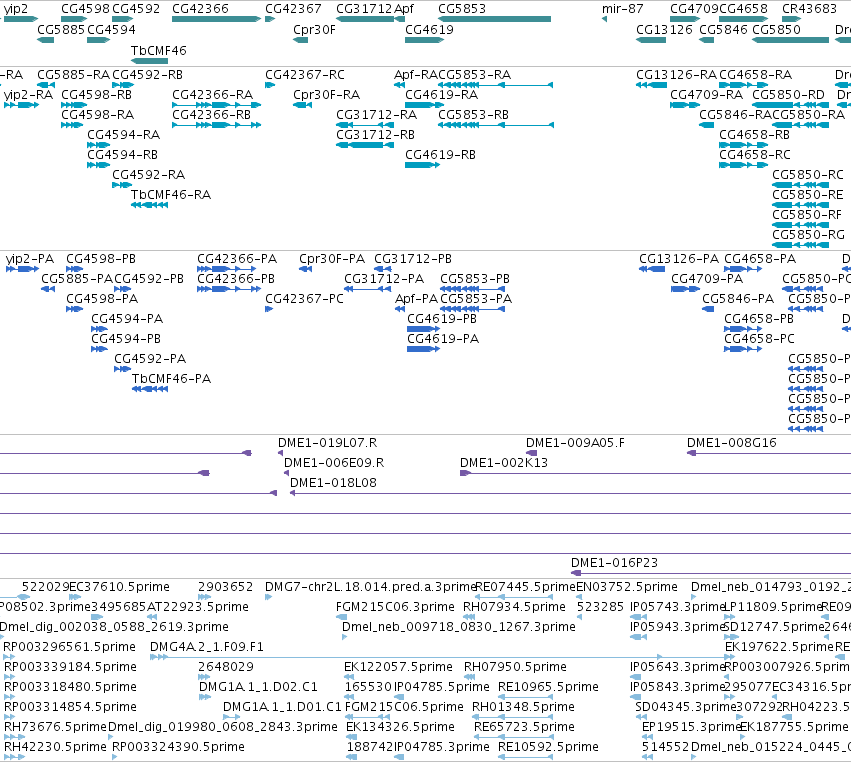The image size is (851, 762).
Task: Select transcript CG5885-RA
Action: pos(73,74)
